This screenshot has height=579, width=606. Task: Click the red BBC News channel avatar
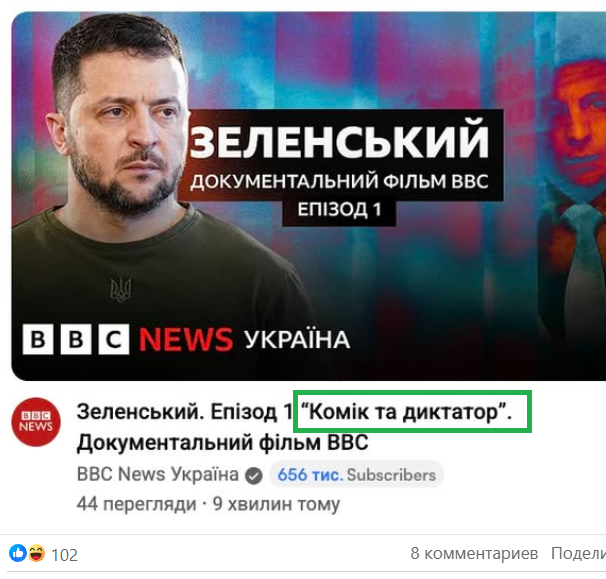pos(36,422)
